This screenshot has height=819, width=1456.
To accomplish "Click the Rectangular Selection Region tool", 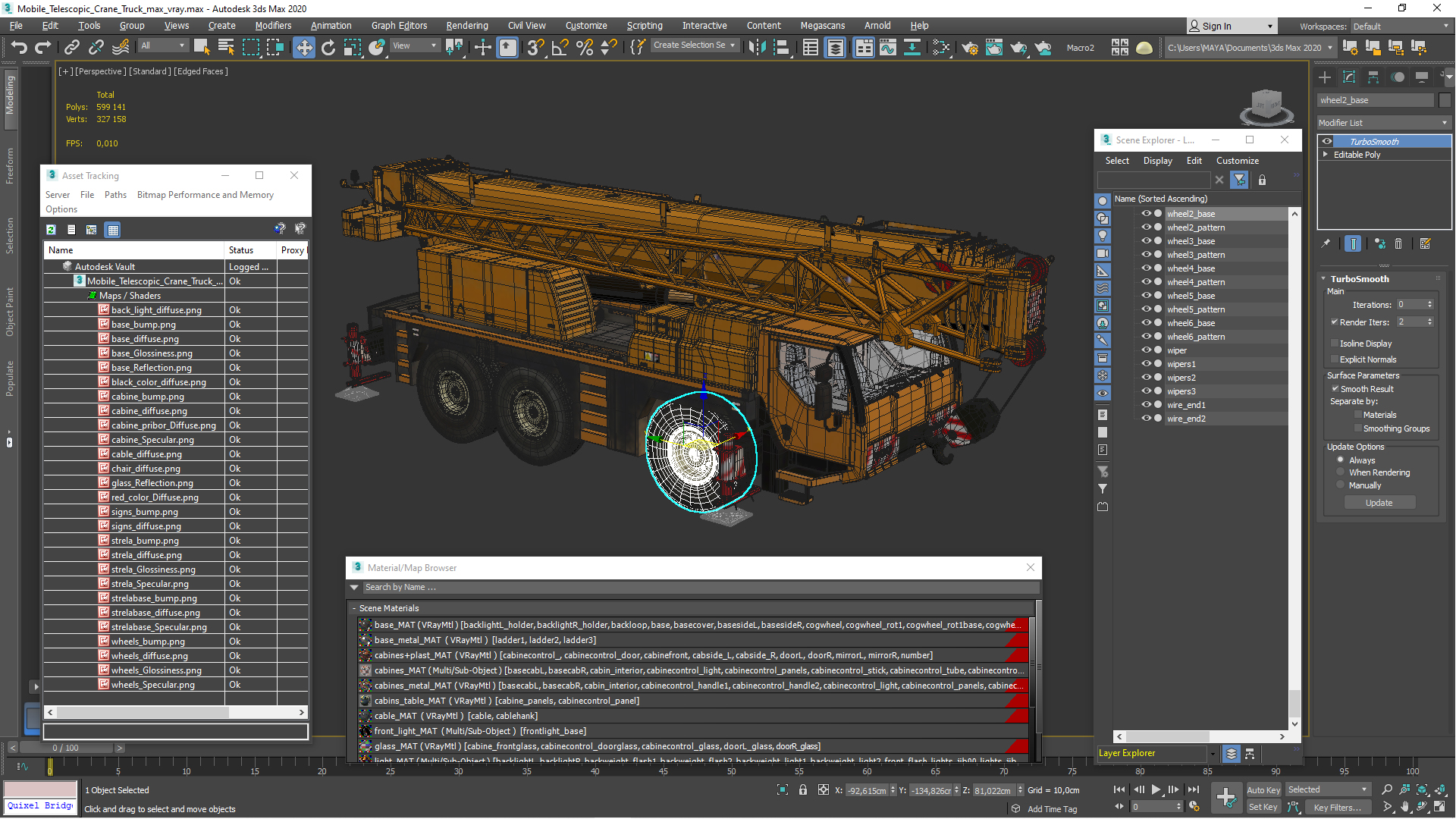I will pos(250,48).
